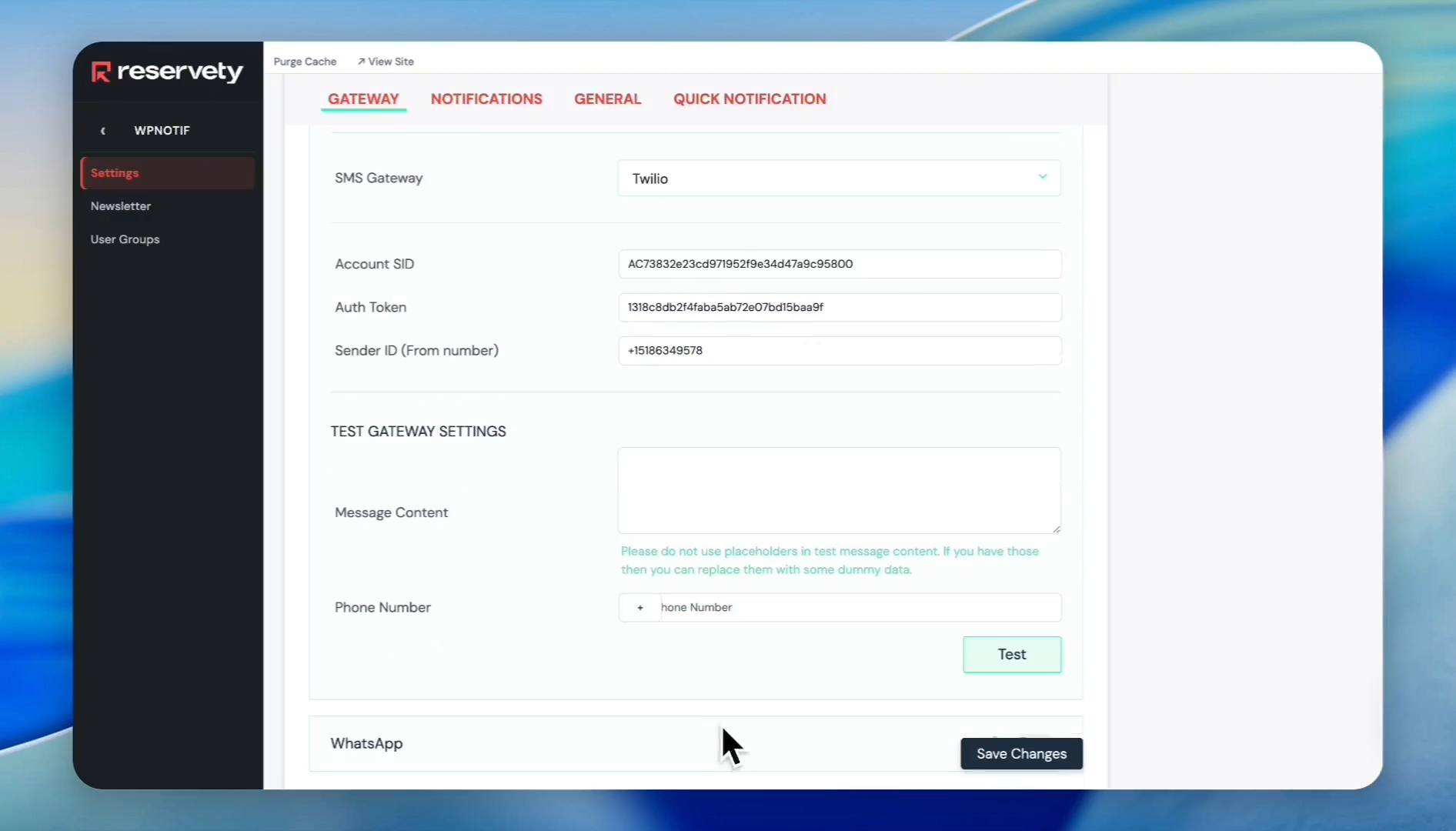
Task: Click the plus country code prefix box
Action: (x=640, y=608)
